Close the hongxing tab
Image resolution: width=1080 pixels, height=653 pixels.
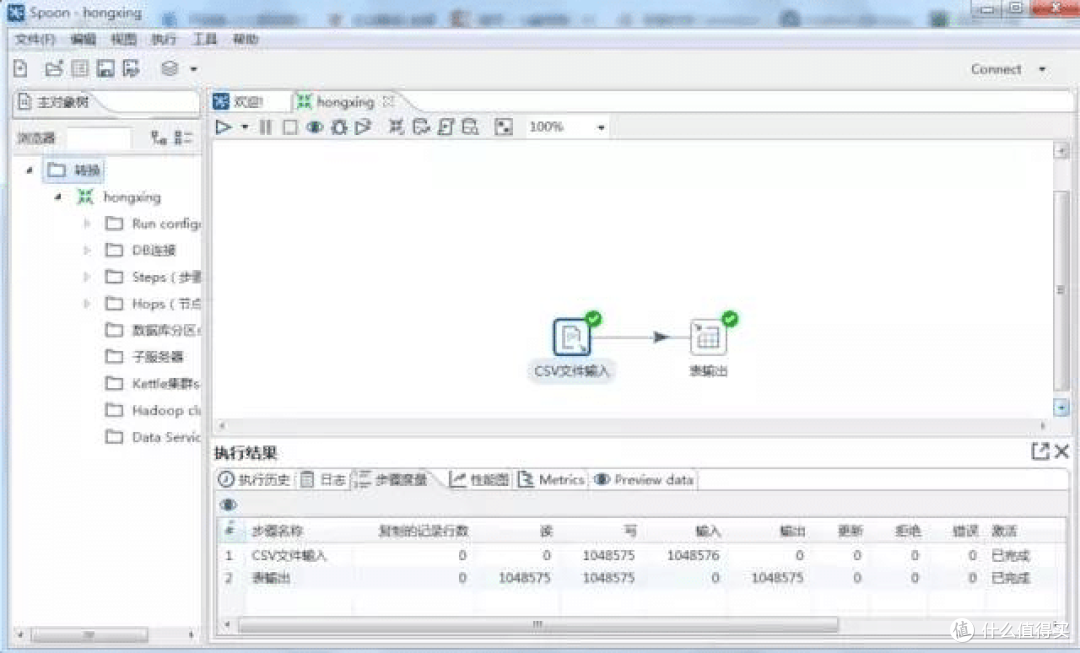[388, 101]
